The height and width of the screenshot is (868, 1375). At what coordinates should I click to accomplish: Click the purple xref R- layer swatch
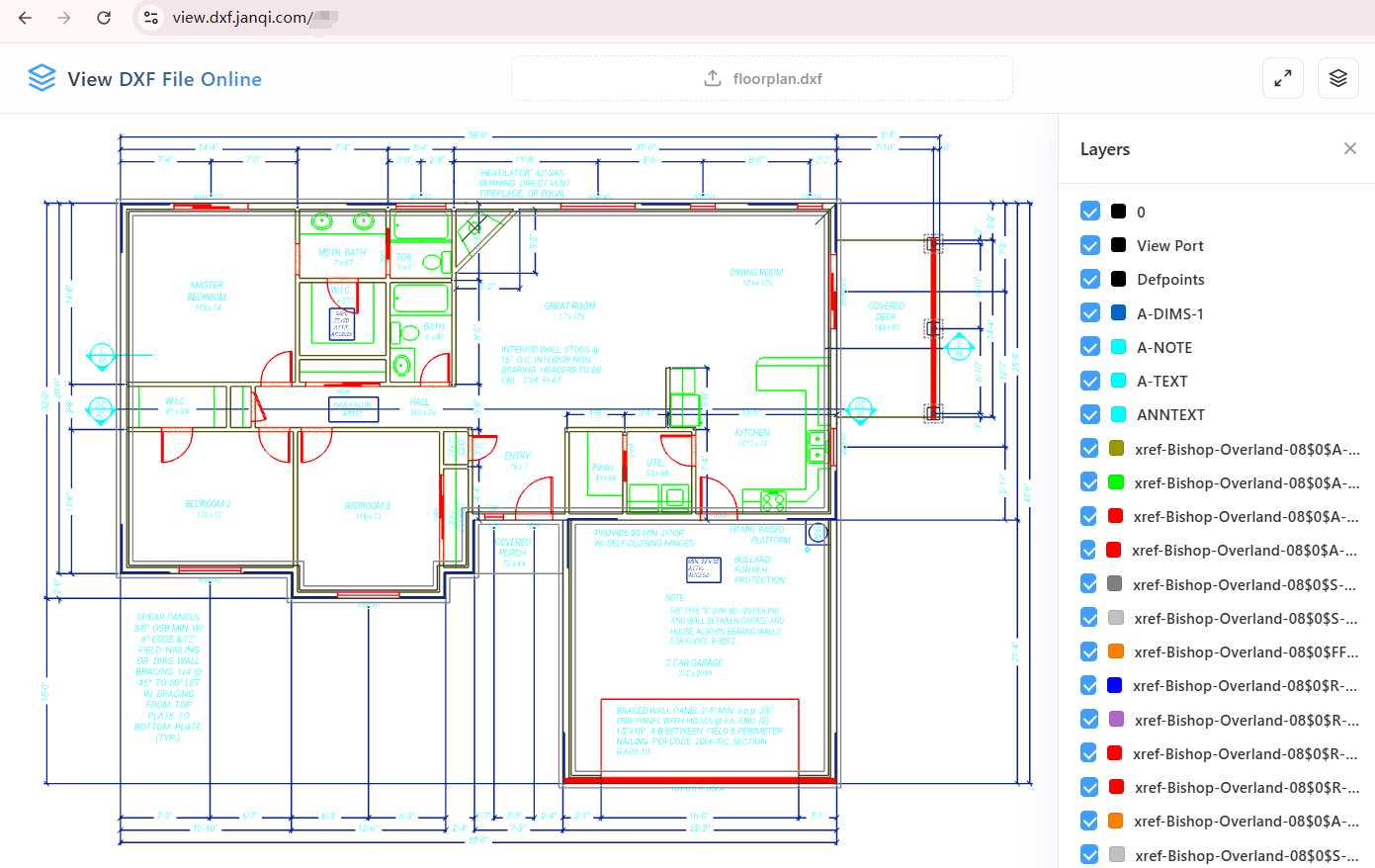[x=1117, y=720]
